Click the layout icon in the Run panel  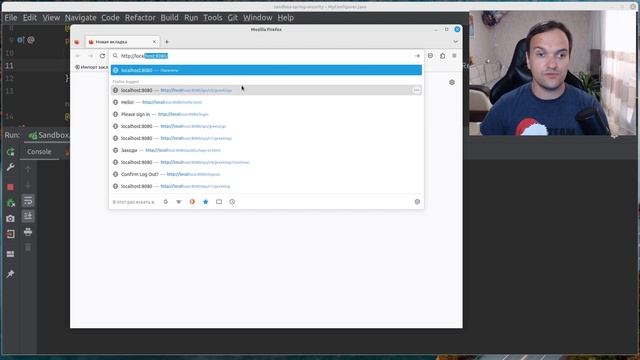pos(11,253)
